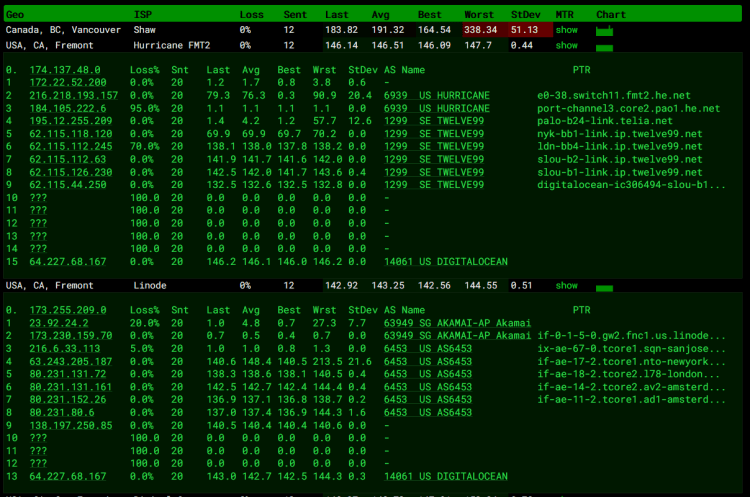Open the Linode latency chart thumbnail
This screenshot has width=750, height=497.
click(604, 288)
